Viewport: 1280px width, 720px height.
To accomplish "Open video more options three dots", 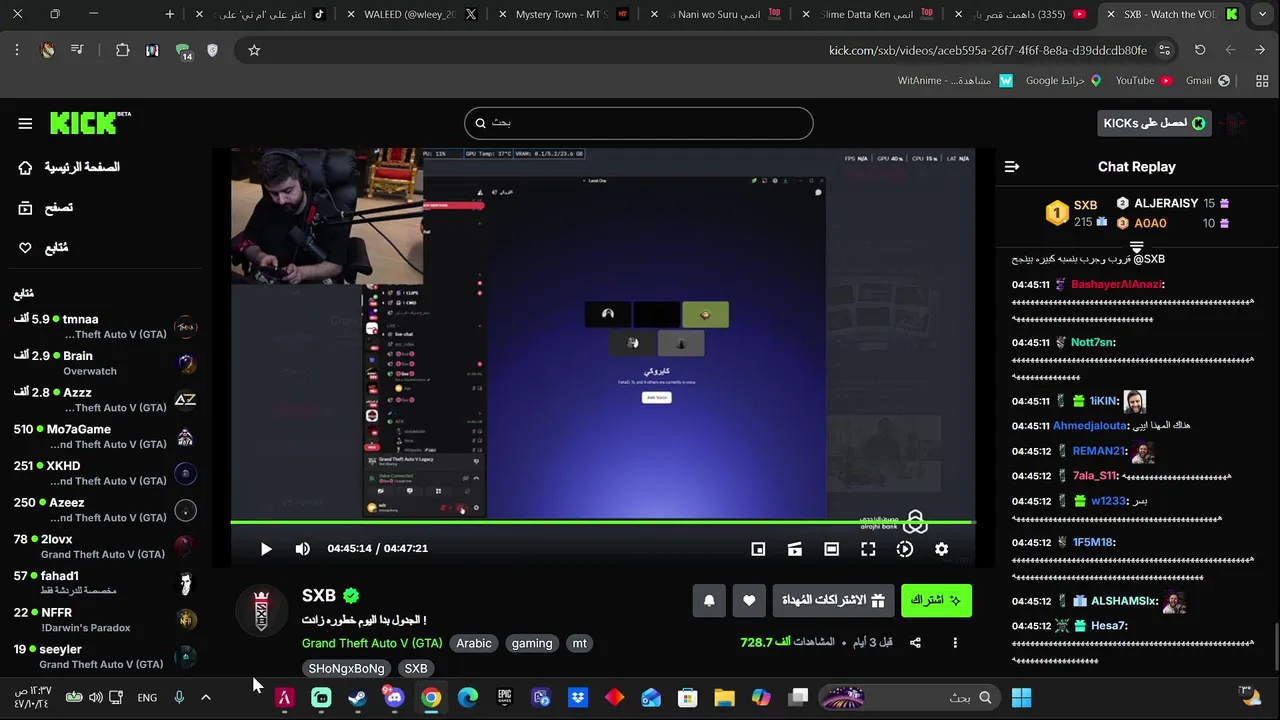I will [955, 643].
